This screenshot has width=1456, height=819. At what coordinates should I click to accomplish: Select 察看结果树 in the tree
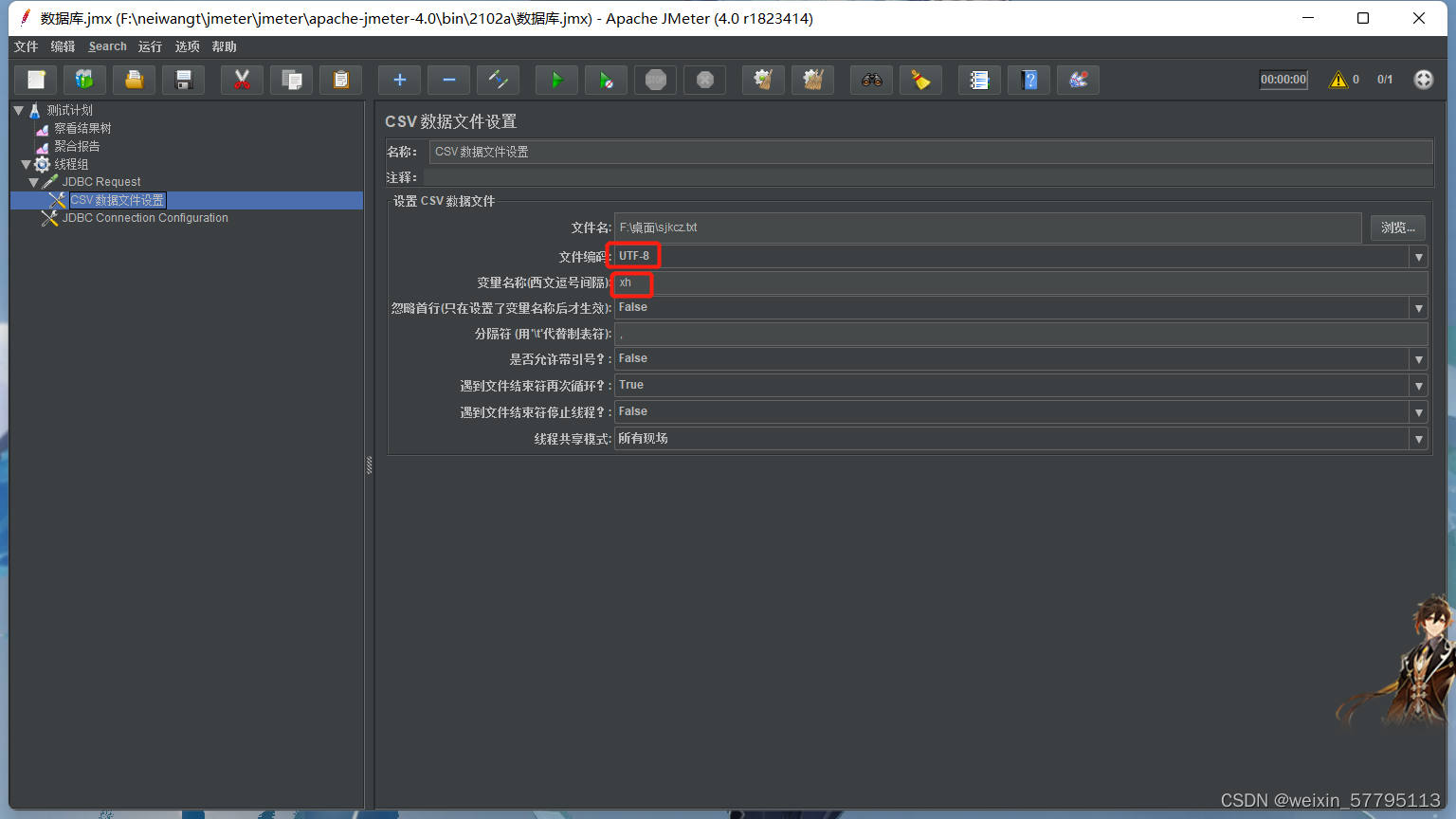click(82, 128)
